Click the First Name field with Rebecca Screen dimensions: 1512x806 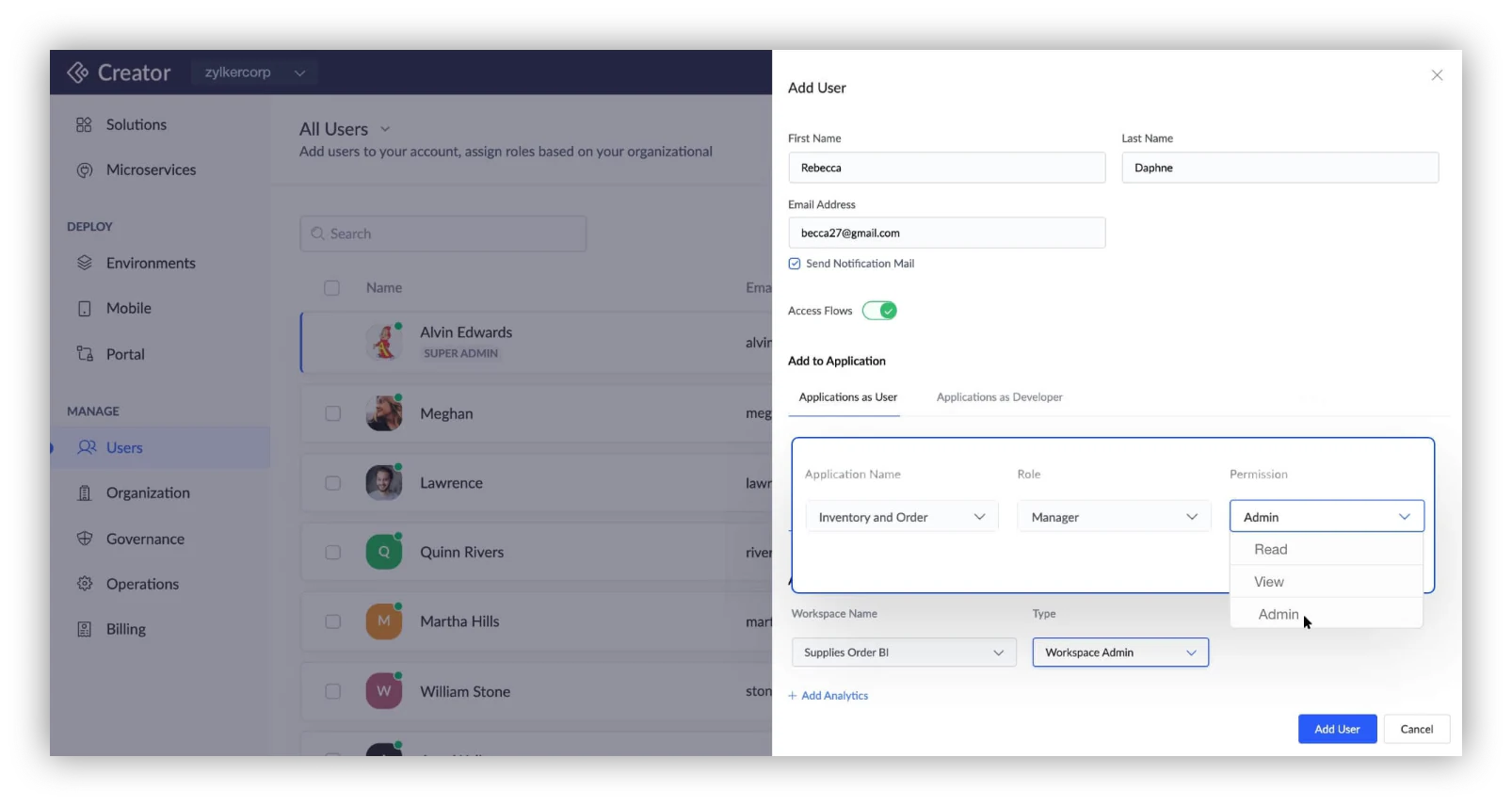point(946,168)
